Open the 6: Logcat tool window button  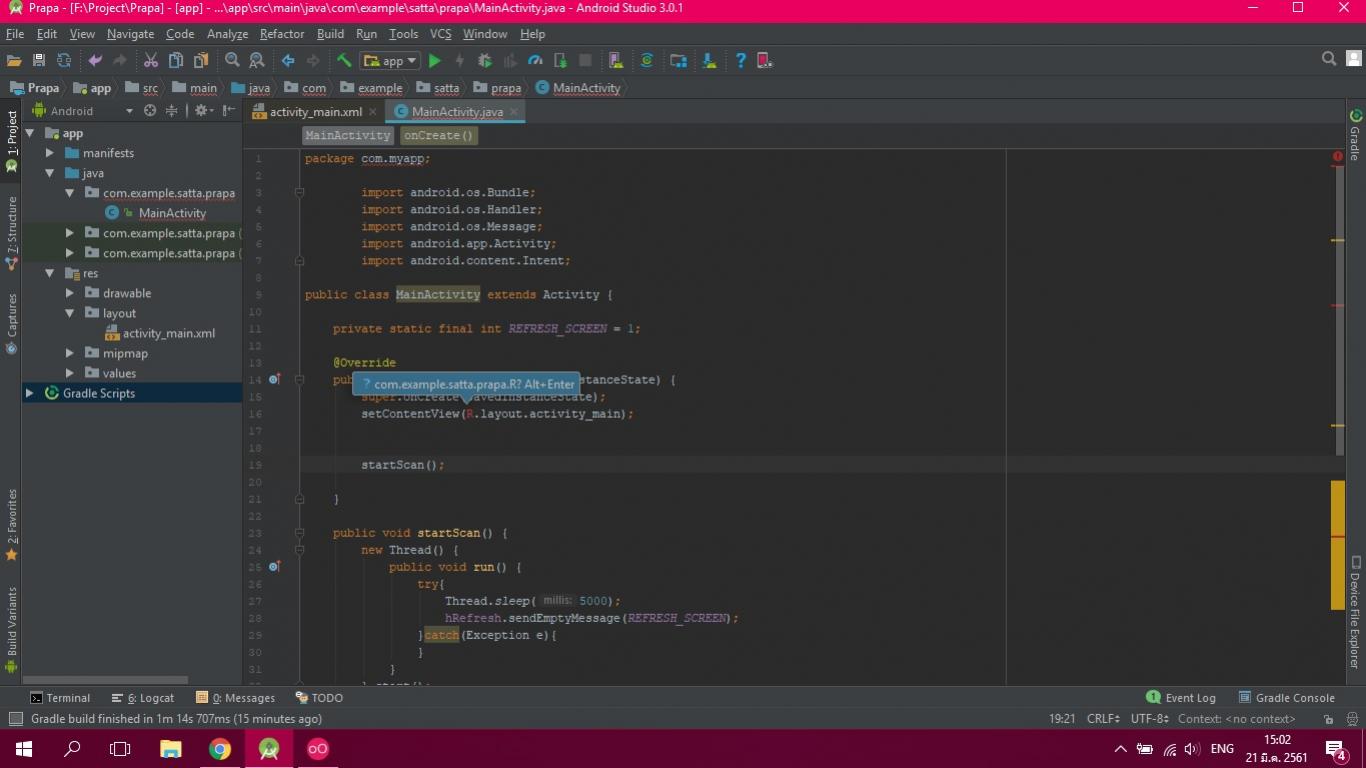click(143, 698)
